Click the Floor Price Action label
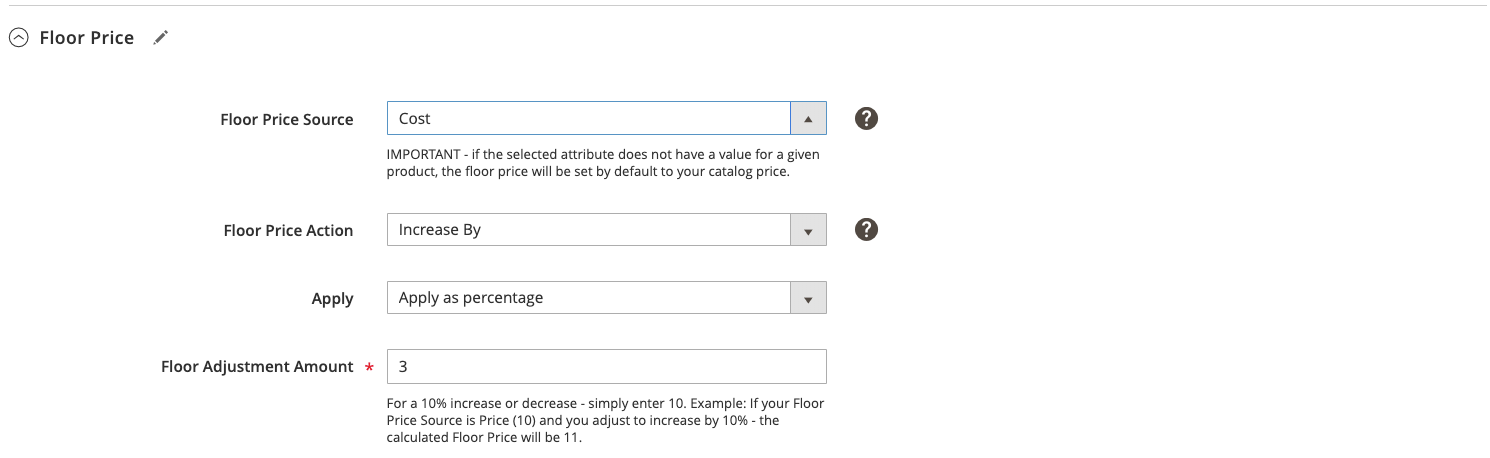Screen dimensions: 1490x458 (288, 231)
